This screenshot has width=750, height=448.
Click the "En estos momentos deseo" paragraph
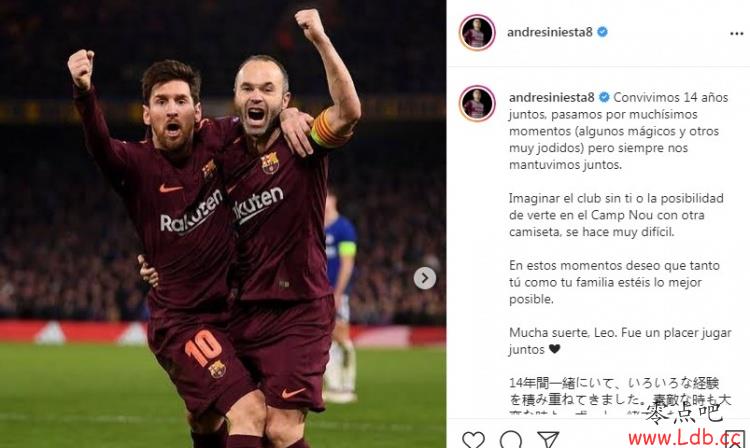(x=614, y=282)
